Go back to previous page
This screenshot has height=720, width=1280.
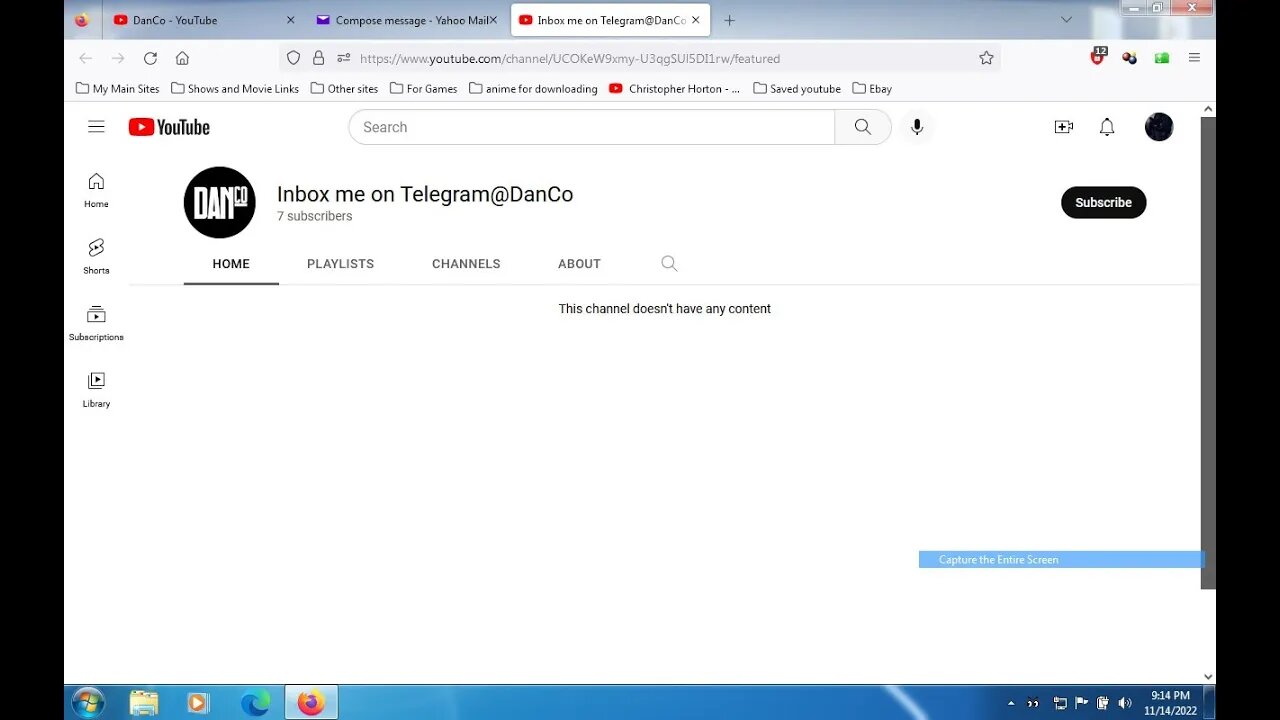[86, 58]
